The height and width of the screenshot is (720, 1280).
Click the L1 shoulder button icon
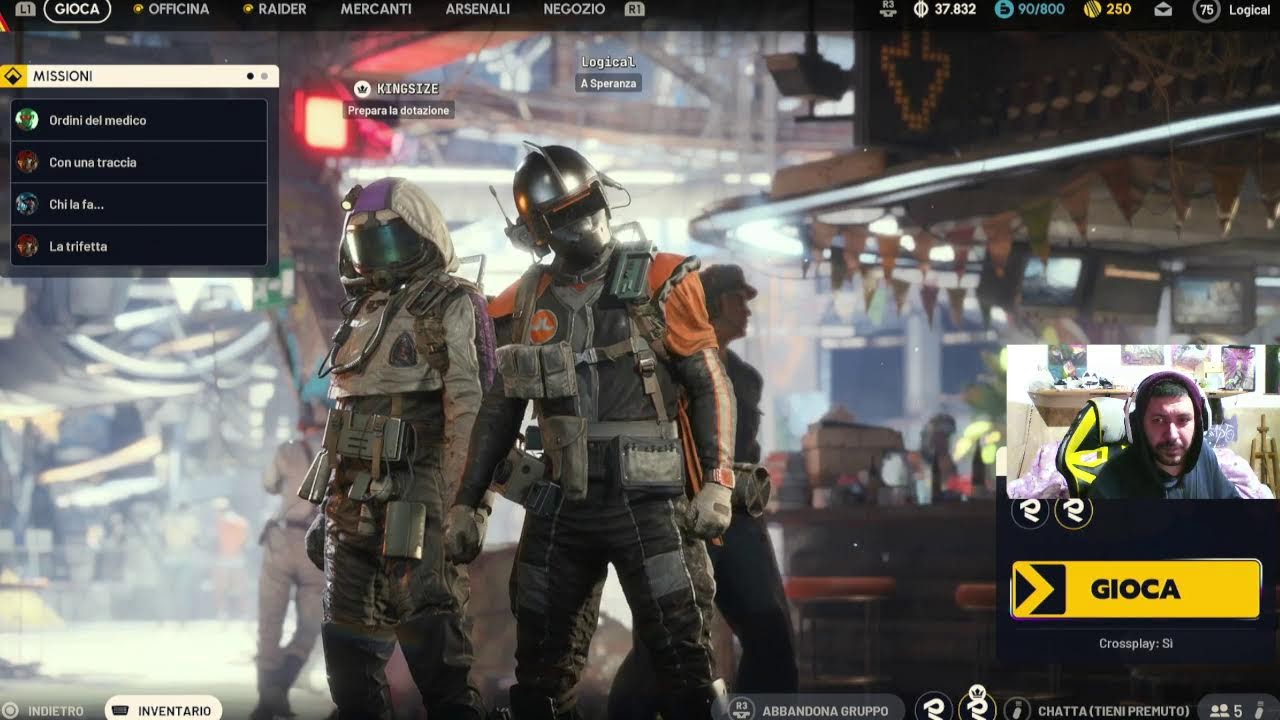(x=26, y=9)
